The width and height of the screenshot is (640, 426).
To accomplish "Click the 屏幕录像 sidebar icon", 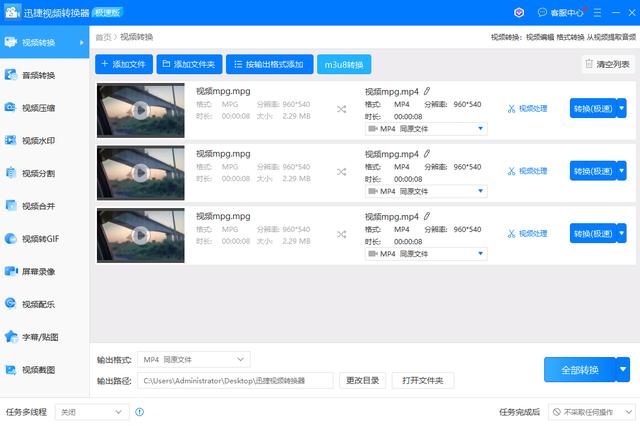I will (x=11, y=271).
